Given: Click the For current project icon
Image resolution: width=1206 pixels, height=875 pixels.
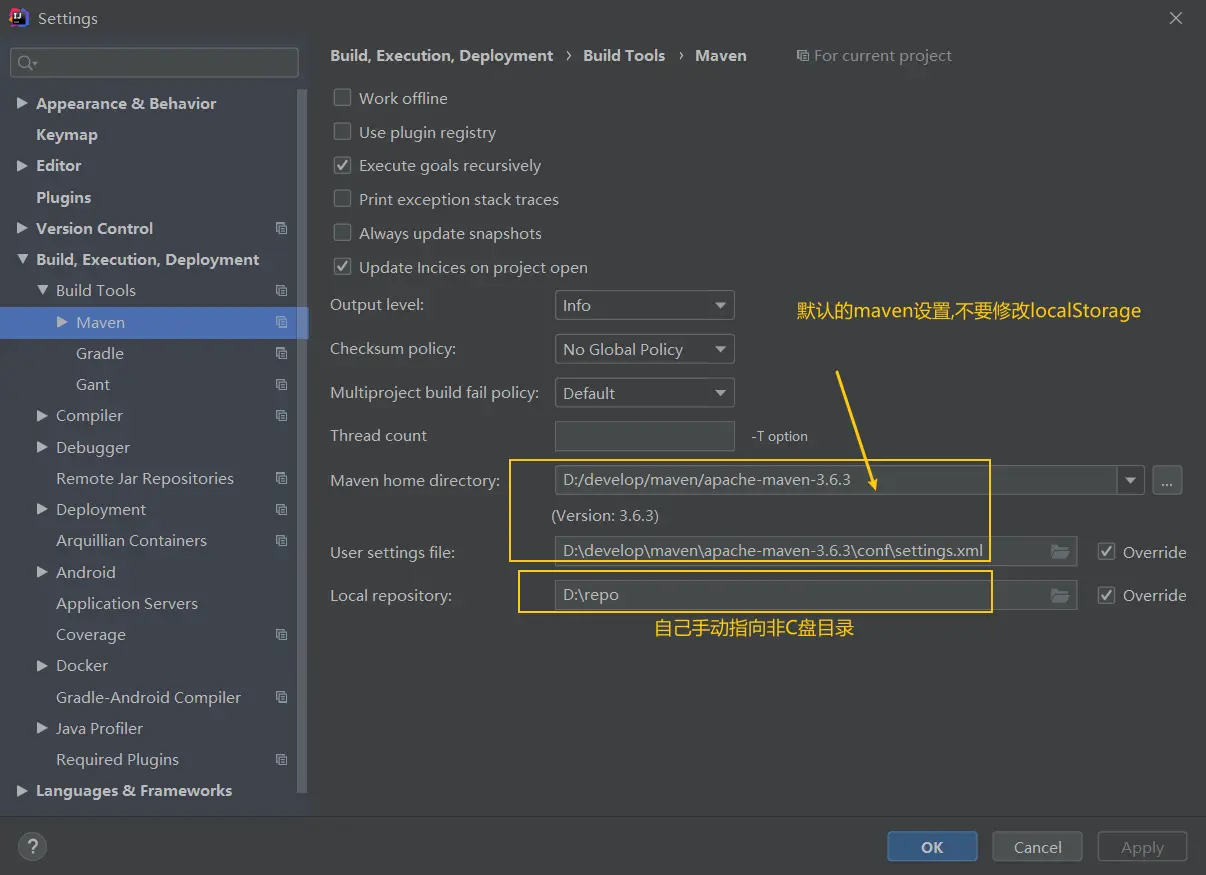Looking at the screenshot, I should [x=802, y=56].
